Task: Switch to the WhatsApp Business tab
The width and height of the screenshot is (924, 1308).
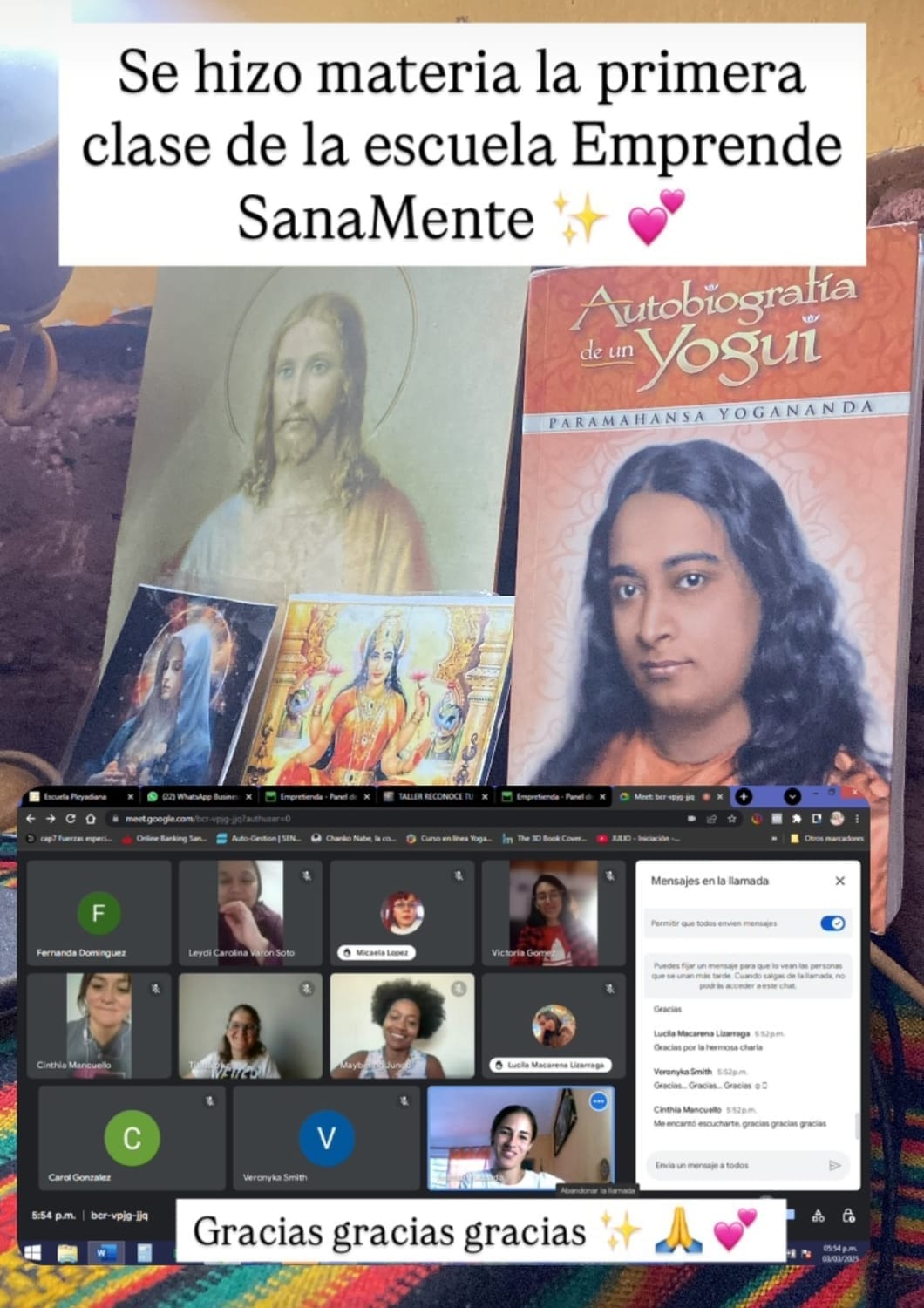Action: coord(199,797)
